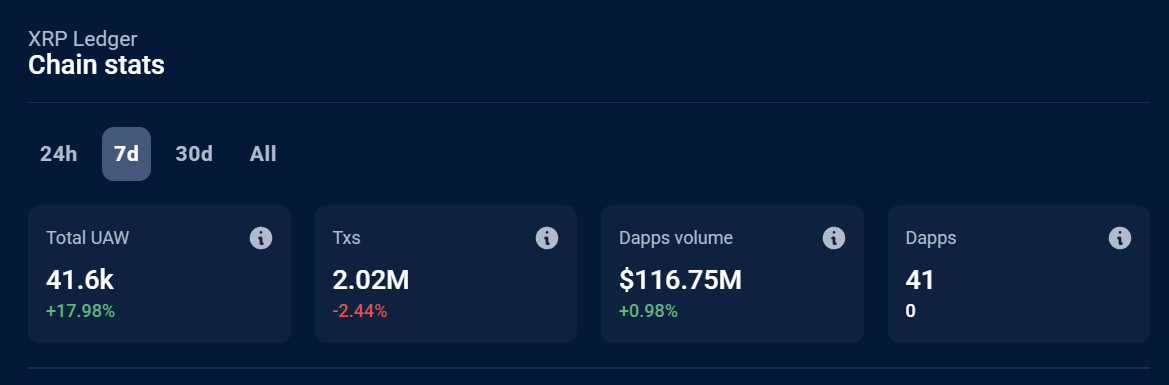Show info for Dapps volume
This screenshot has width=1169, height=385.
(x=834, y=239)
